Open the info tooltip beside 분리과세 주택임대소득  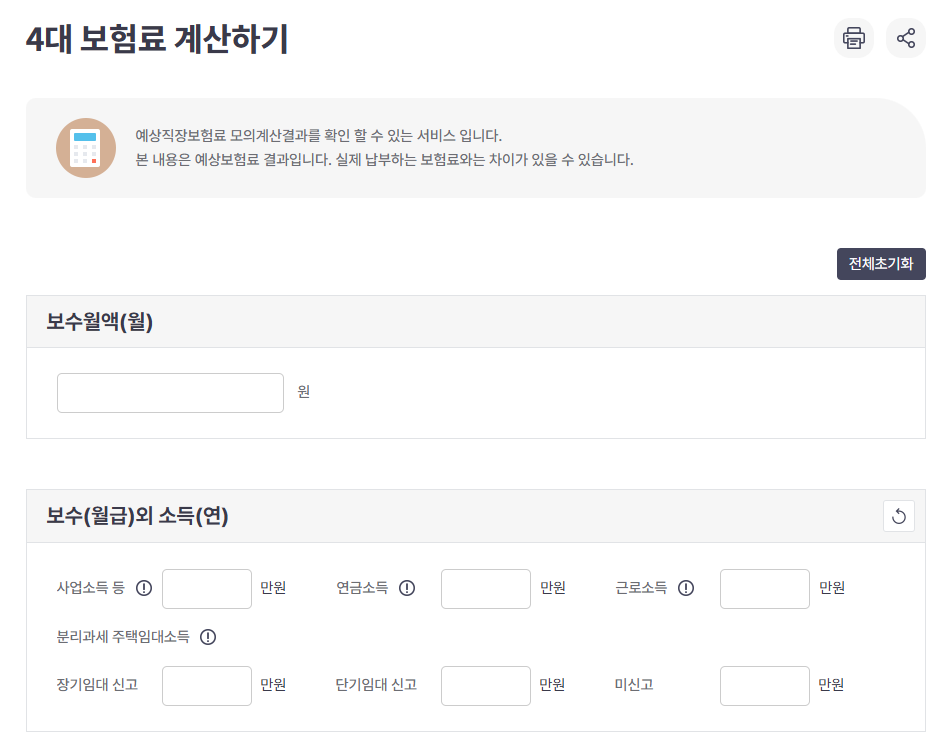tap(207, 637)
